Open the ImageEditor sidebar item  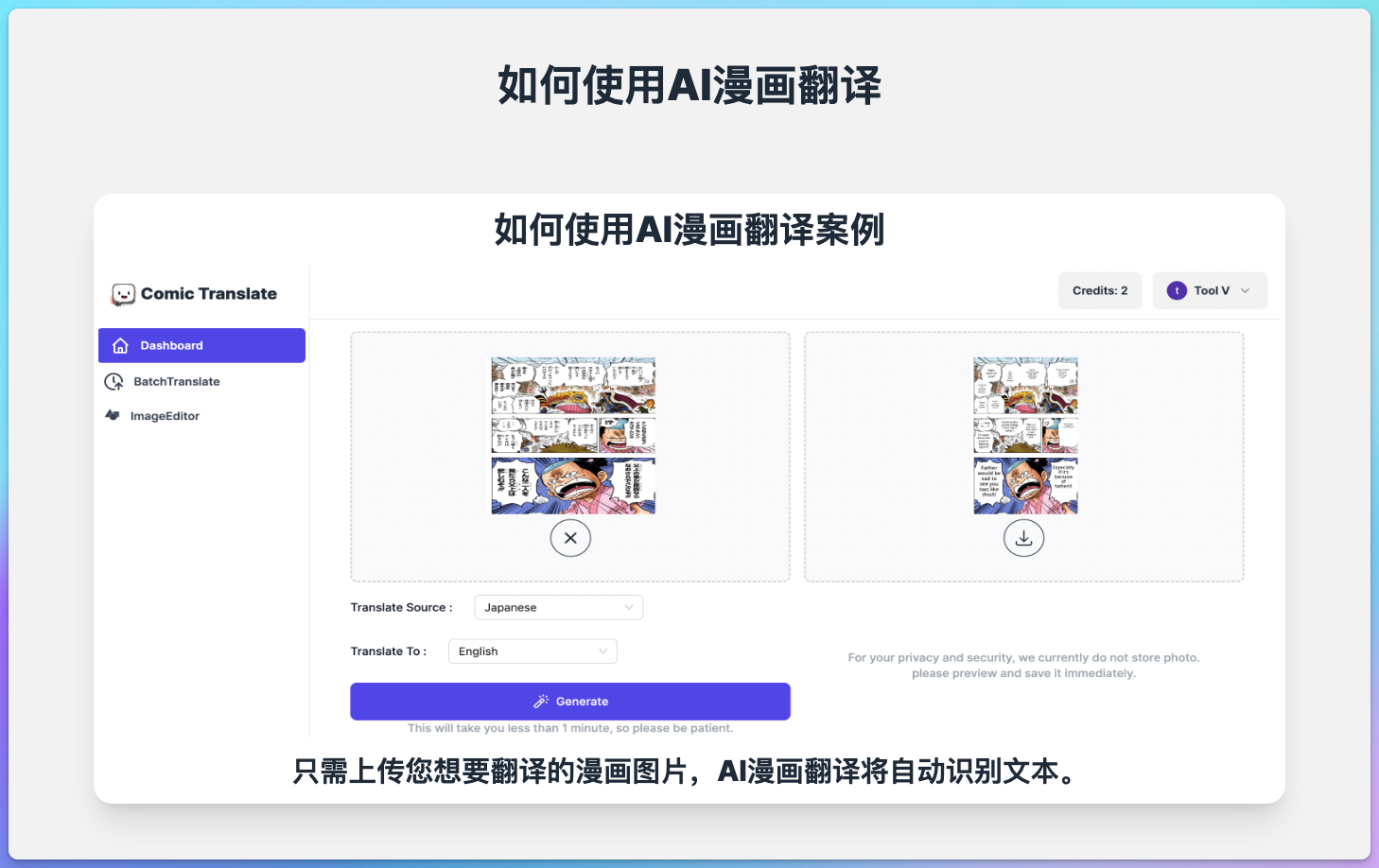tap(165, 416)
